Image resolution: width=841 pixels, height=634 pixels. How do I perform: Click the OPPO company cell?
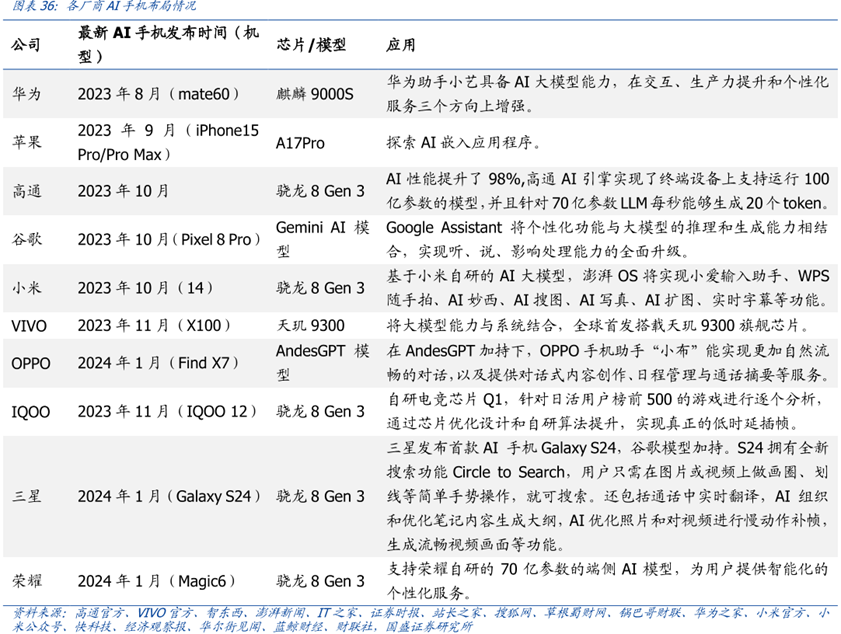click(29, 363)
